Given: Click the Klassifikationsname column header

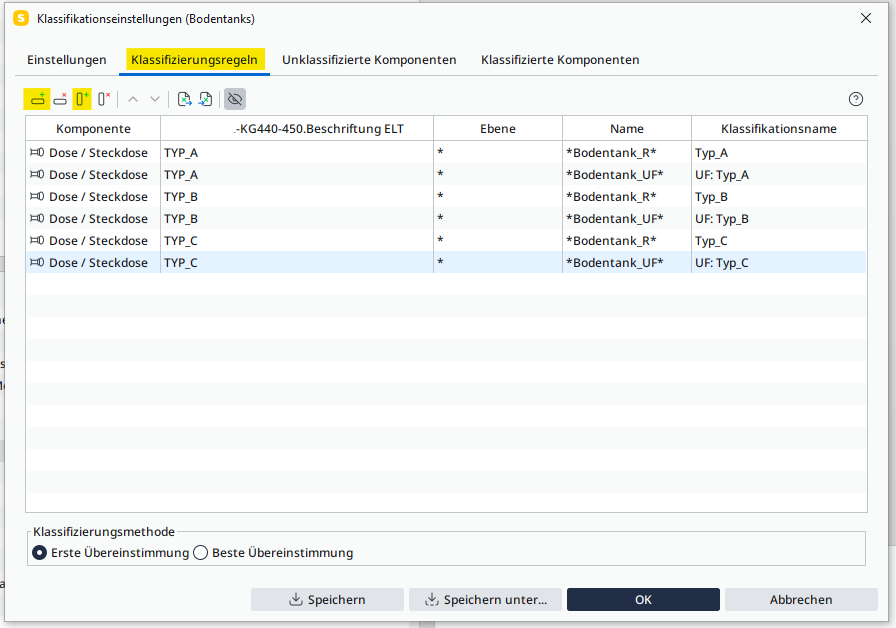Looking at the screenshot, I should [x=778, y=129].
